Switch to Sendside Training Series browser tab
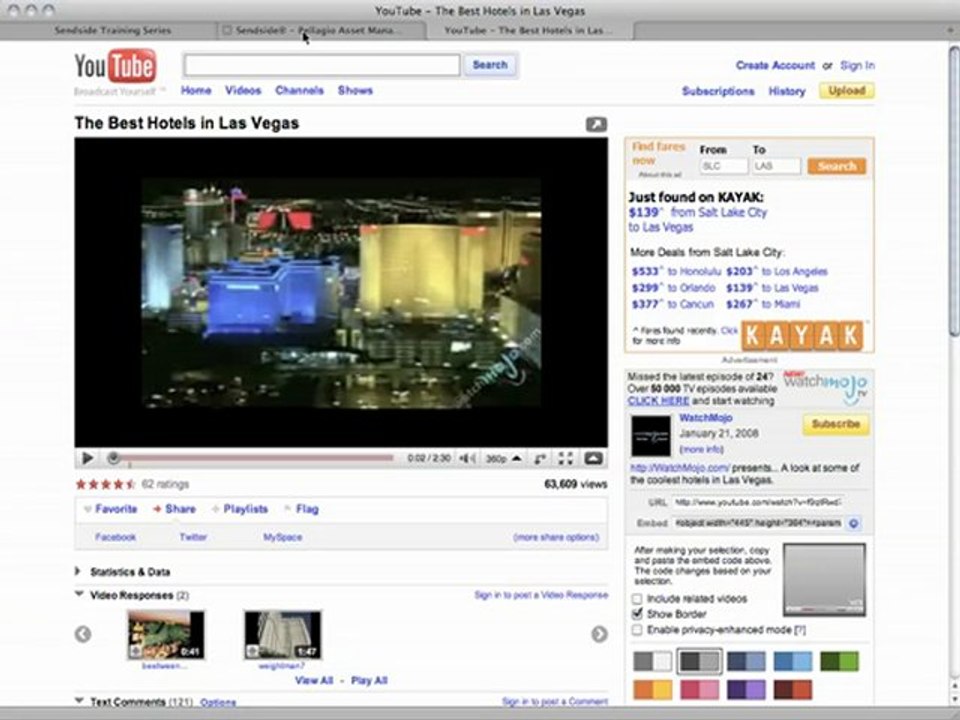Screen dimensions: 960x720 113,30
